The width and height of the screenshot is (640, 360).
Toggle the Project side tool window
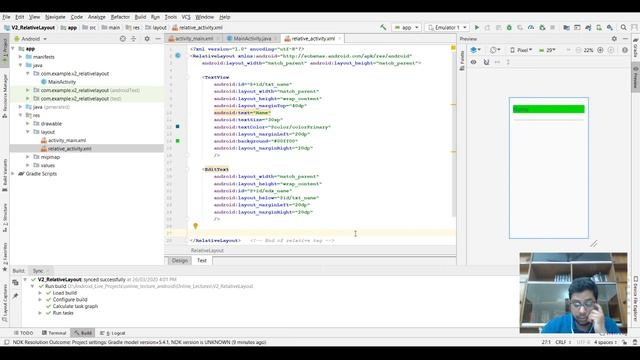(x=4, y=51)
